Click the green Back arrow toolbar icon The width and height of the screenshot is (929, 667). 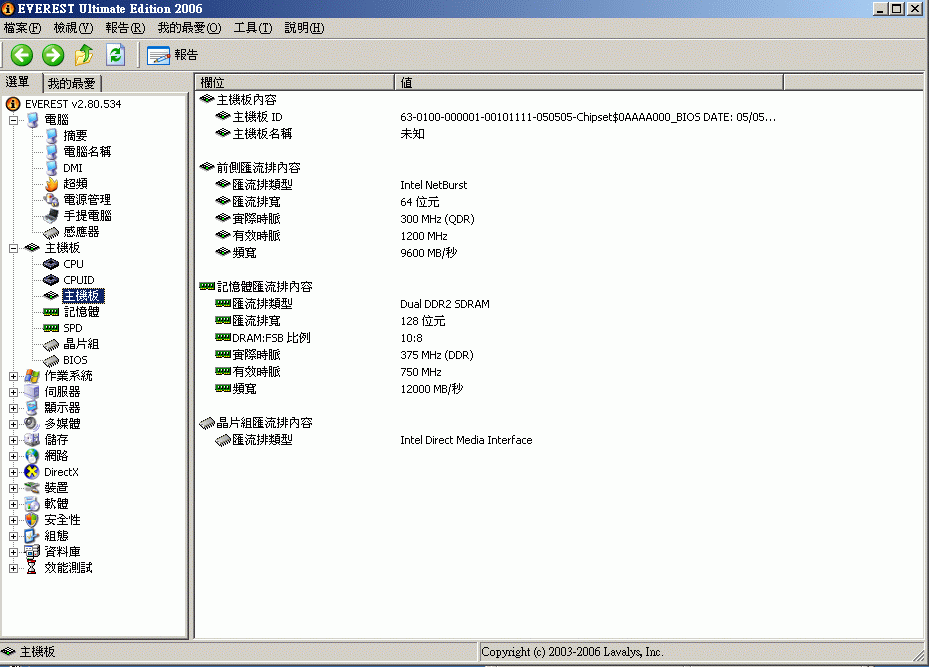pyautogui.click(x=22, y=55)
